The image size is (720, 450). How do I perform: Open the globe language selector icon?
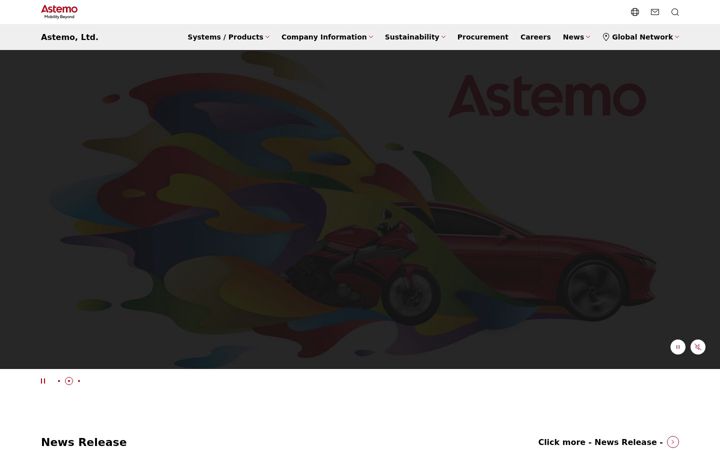tap(635, 12)
